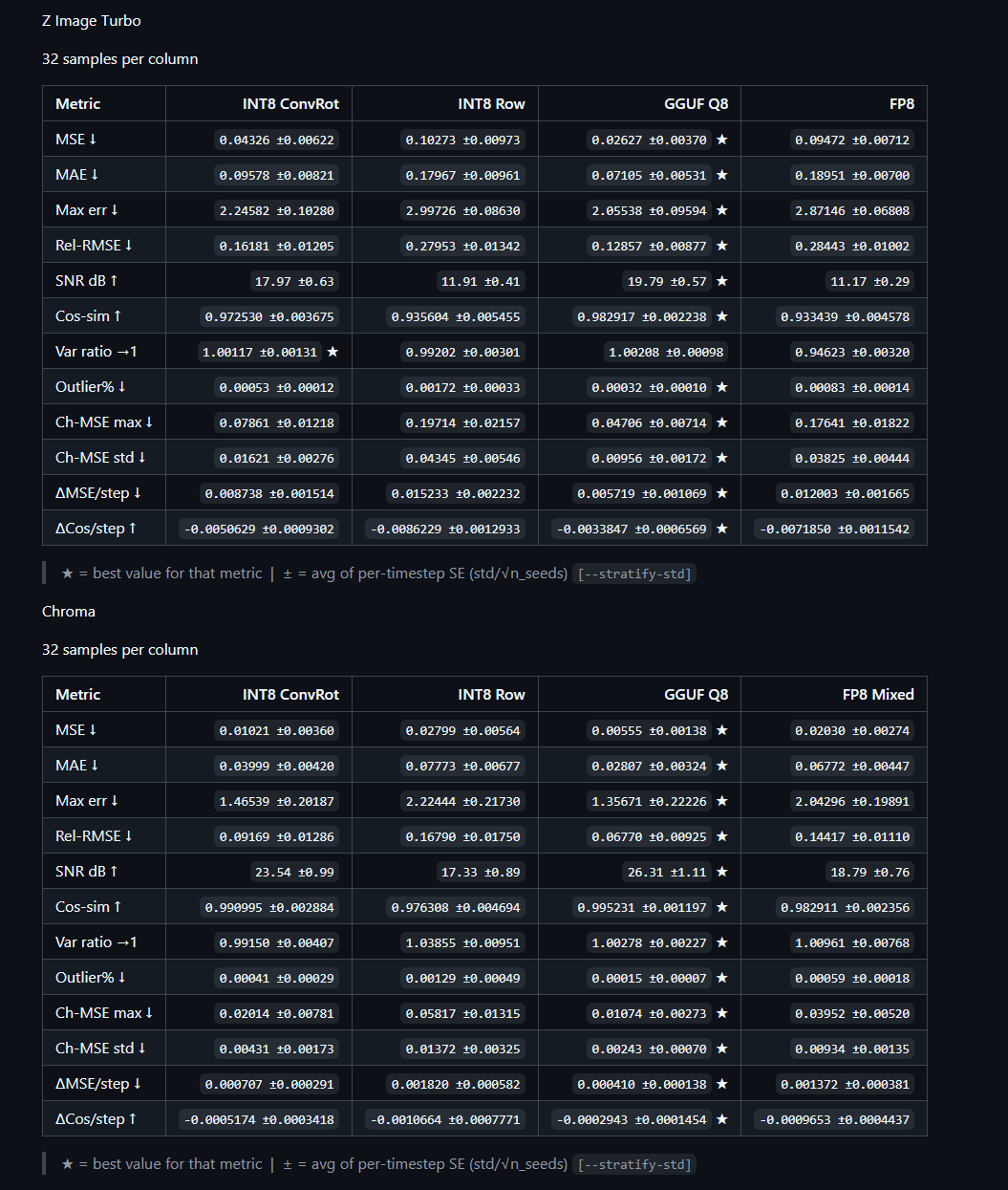The image size is (1008, 1190).
Task: Click star beside Chroma ΔCos/step GGUF Q8 value
Action: pyautogui.click(x=721, y=1119)
